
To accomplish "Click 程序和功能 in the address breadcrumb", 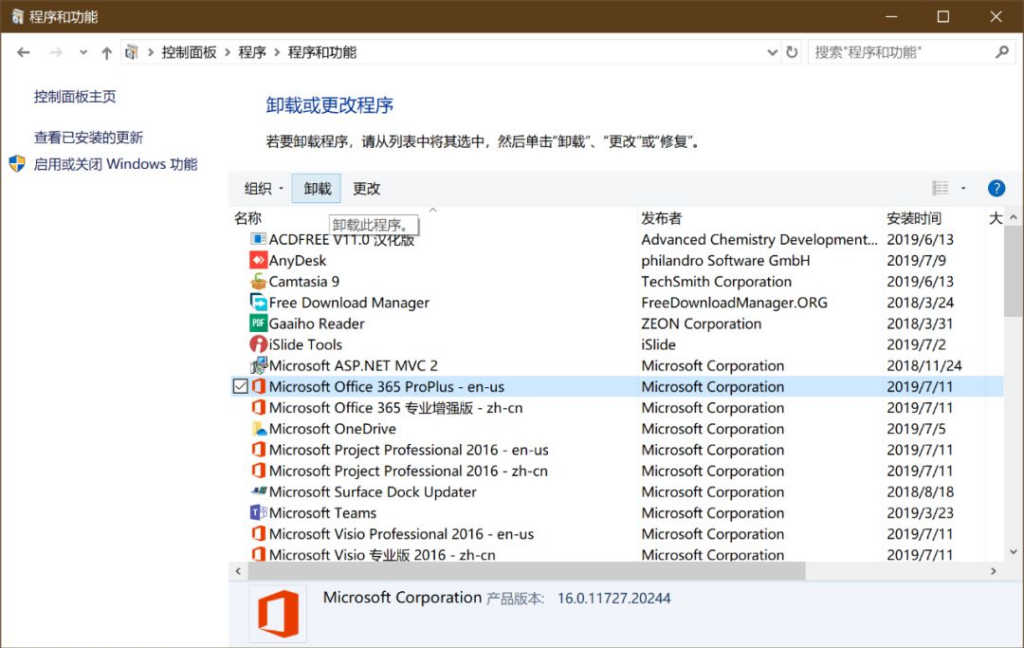I will (322, 52).
